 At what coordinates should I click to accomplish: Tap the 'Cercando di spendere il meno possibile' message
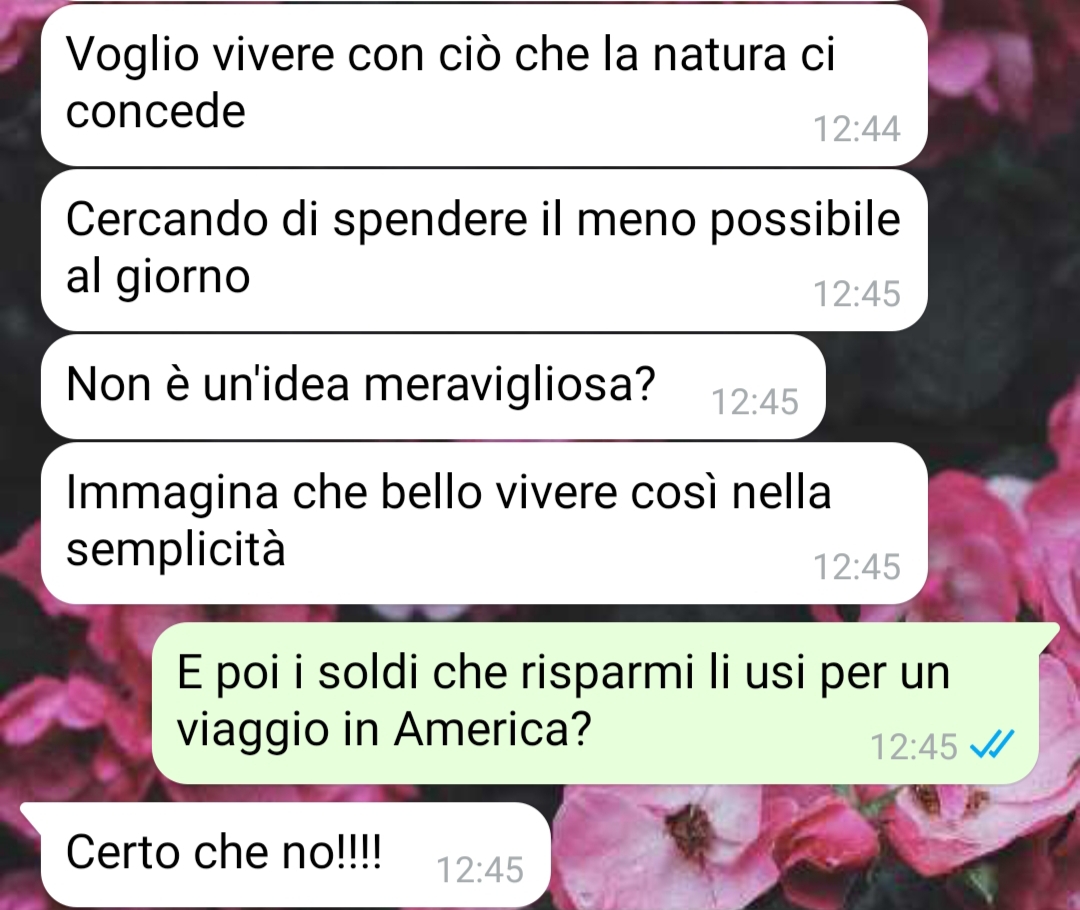click(484, 250)
